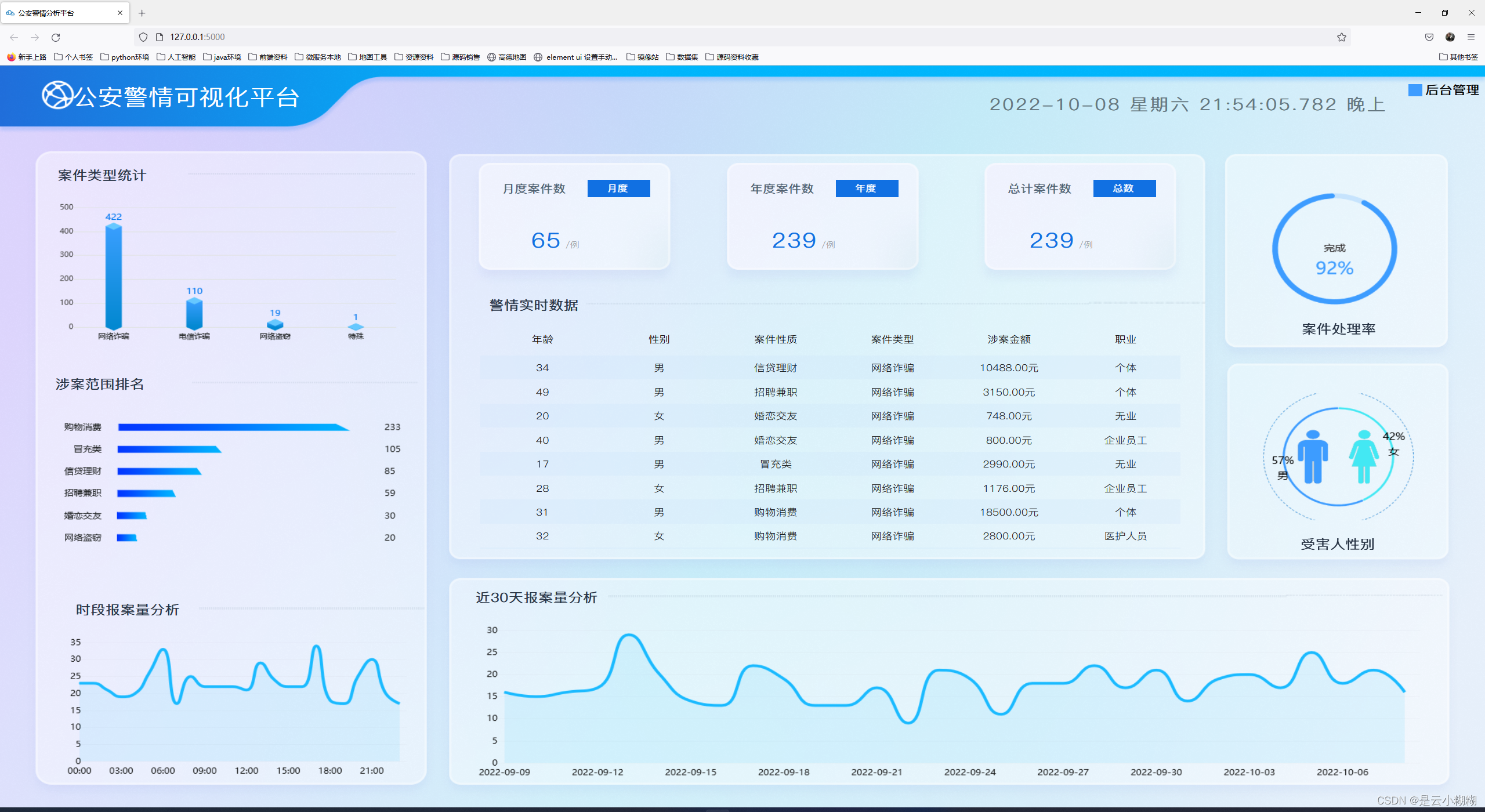Click the 10488.00元 amount cell
This screenshot has width=1485, height=812.
(x=1009, y=368)
